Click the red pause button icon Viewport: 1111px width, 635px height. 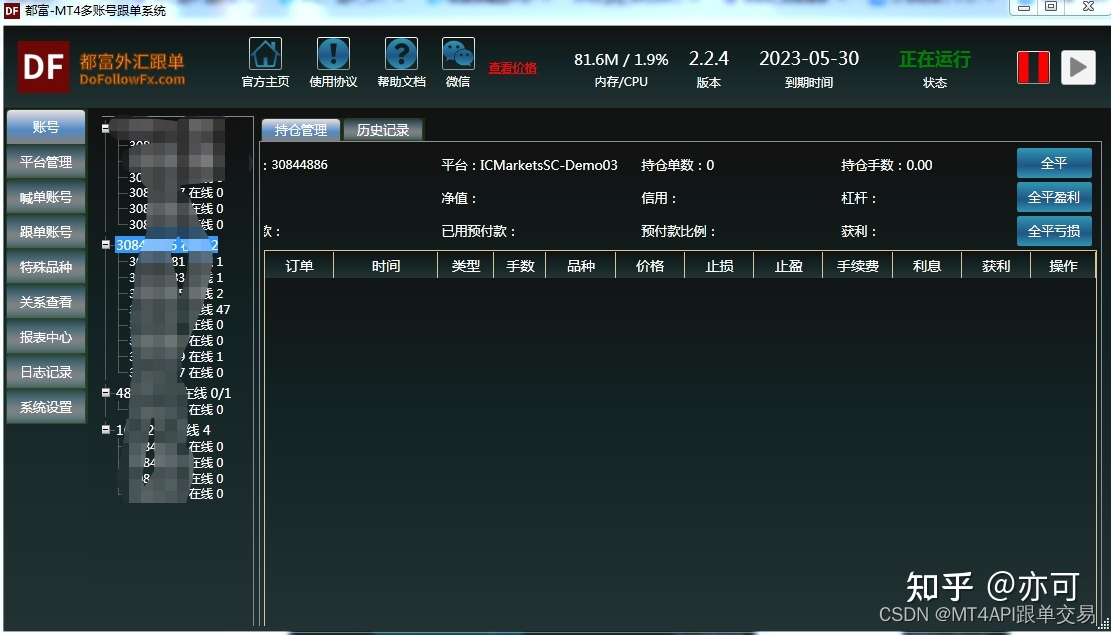point(1033,68)
